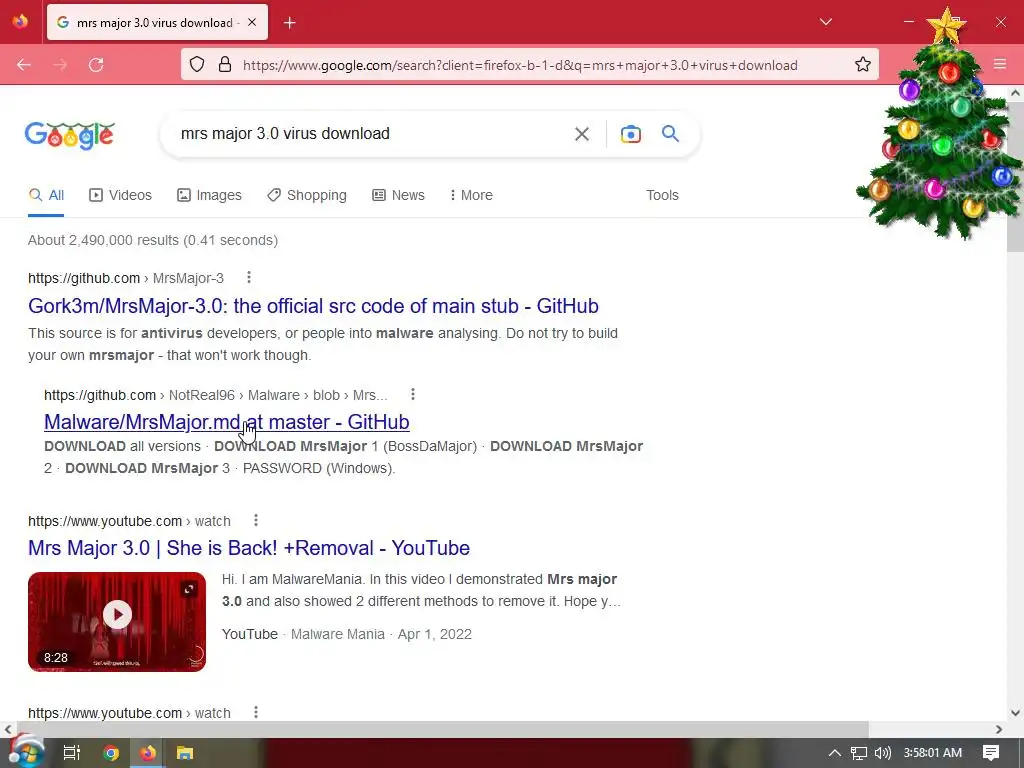Switch to Shopping search tab

pos(307,195)
